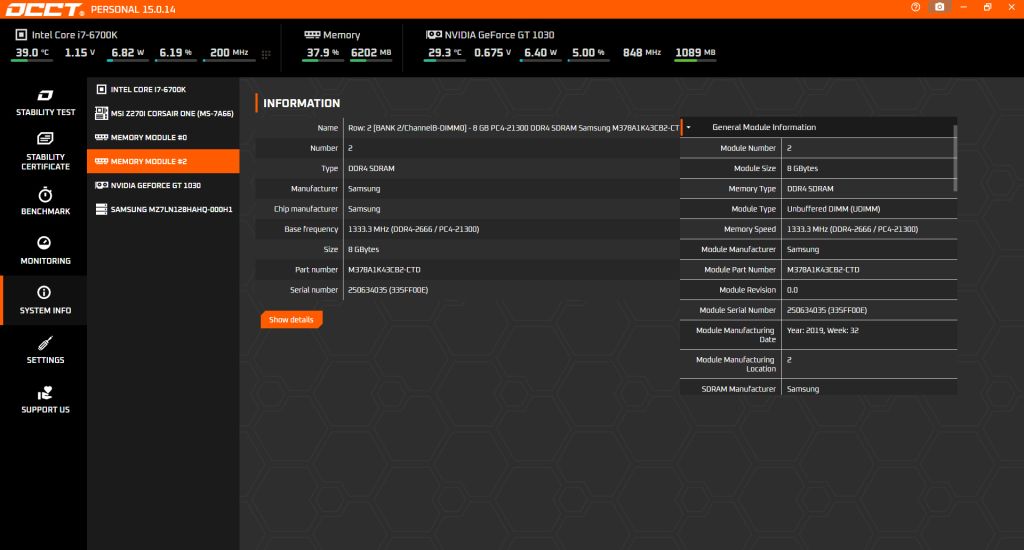The width and height of the screenshot is (1024, 550).
Task: Open Settings tools icon
Action: 44,343
